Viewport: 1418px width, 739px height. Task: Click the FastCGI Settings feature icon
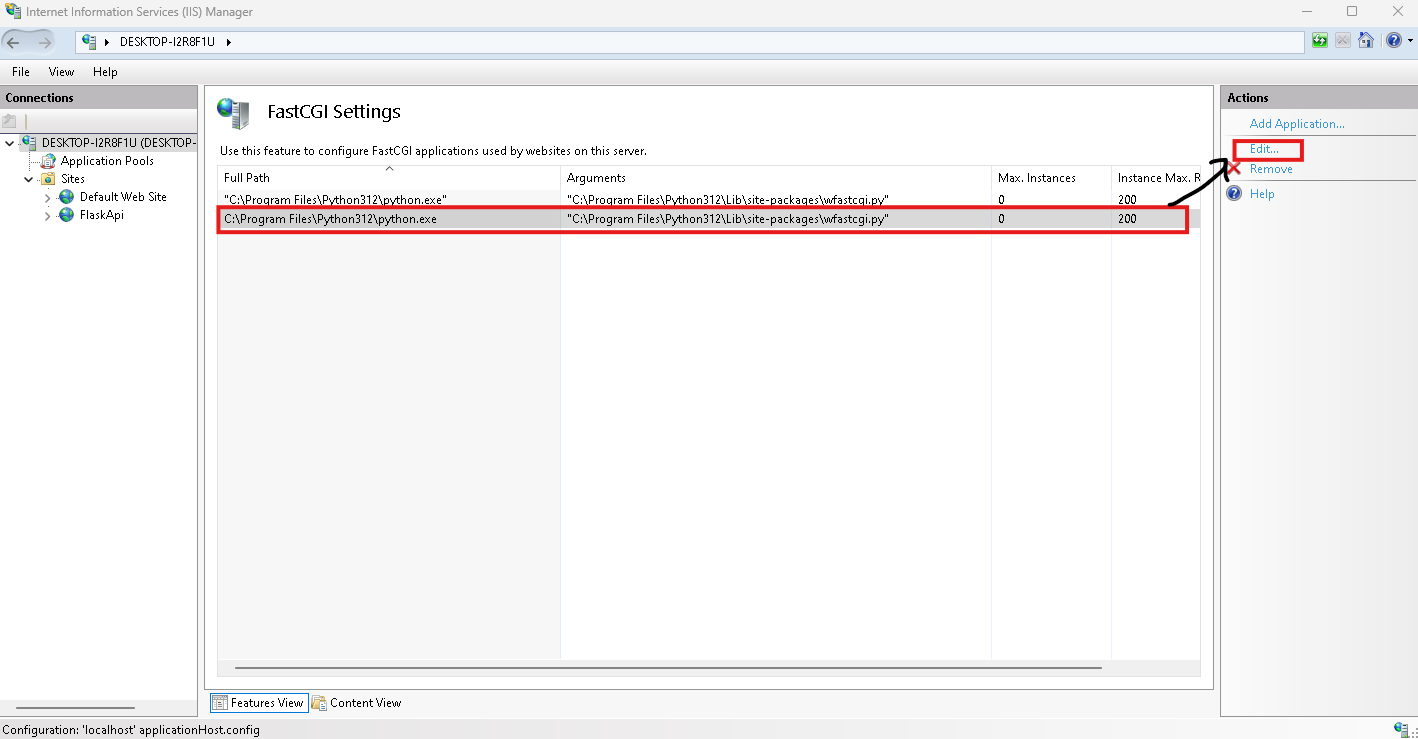(234, 113)
